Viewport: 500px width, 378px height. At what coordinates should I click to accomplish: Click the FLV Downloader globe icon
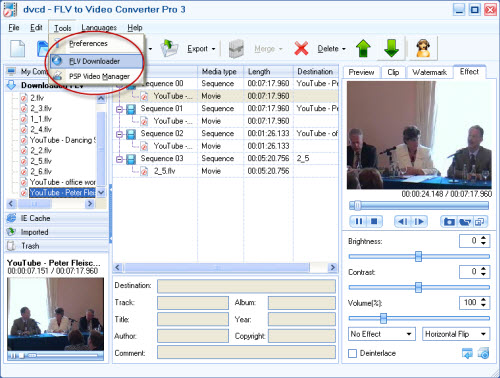[57, 61]
